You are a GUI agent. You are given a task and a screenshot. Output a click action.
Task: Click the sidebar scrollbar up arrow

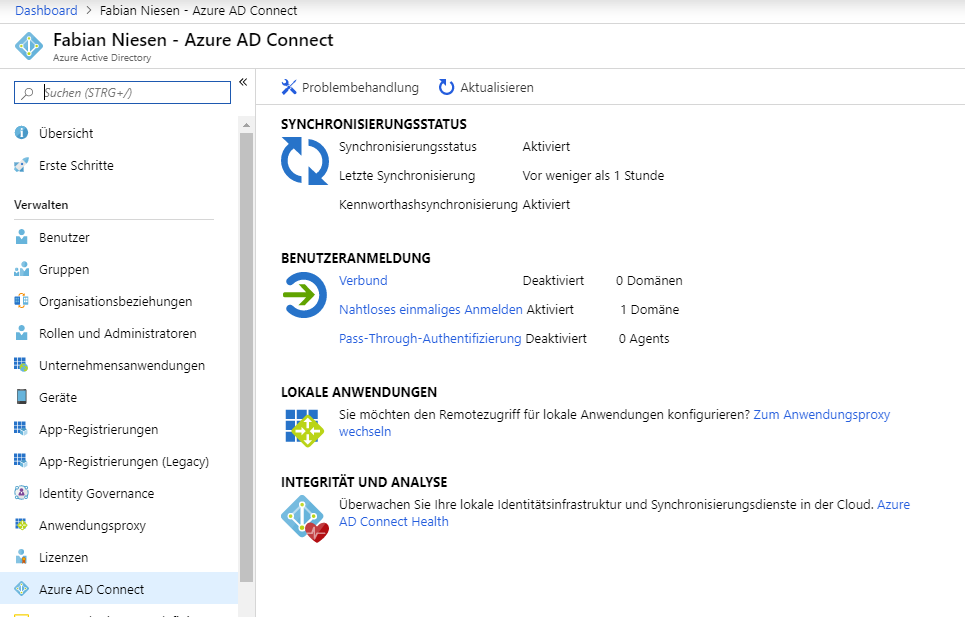click(246, 125)
